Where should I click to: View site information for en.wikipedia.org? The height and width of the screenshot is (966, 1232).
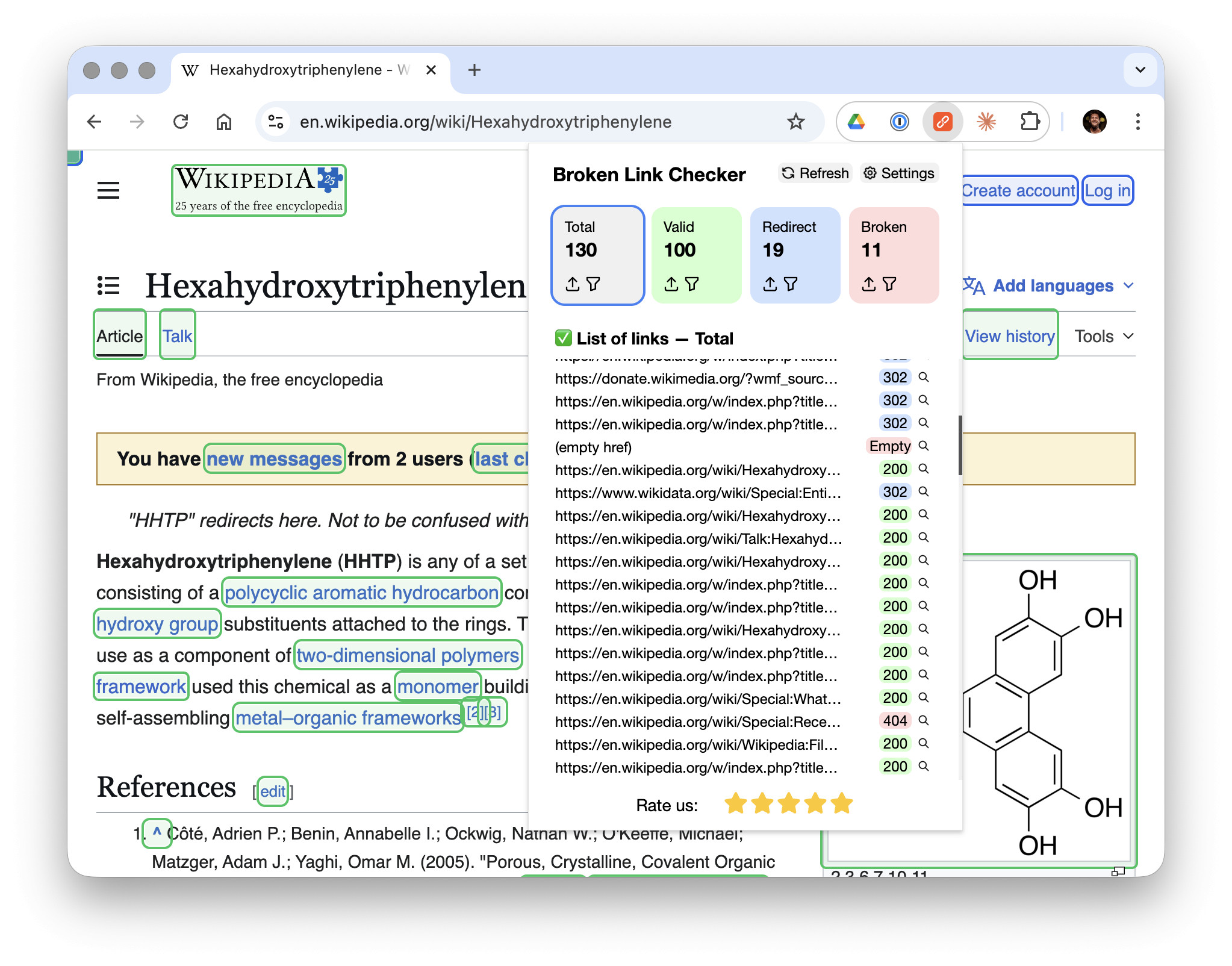pyautogui.click(x=276, y=122)
